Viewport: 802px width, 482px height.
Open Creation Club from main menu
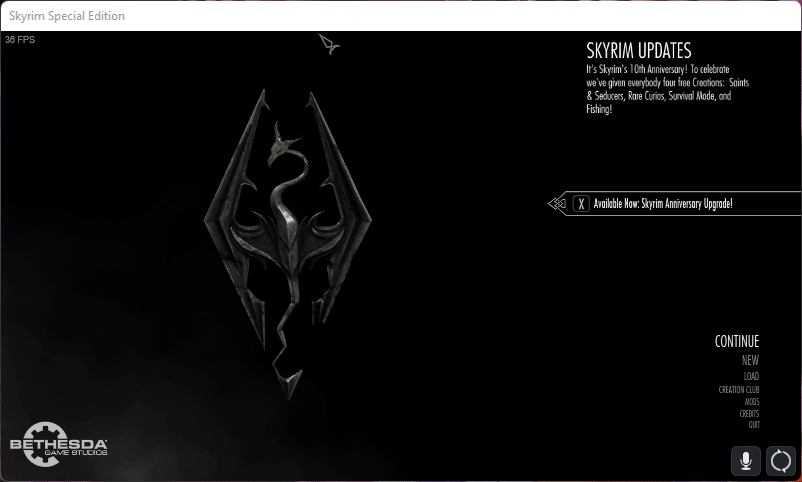click(739, 389)
